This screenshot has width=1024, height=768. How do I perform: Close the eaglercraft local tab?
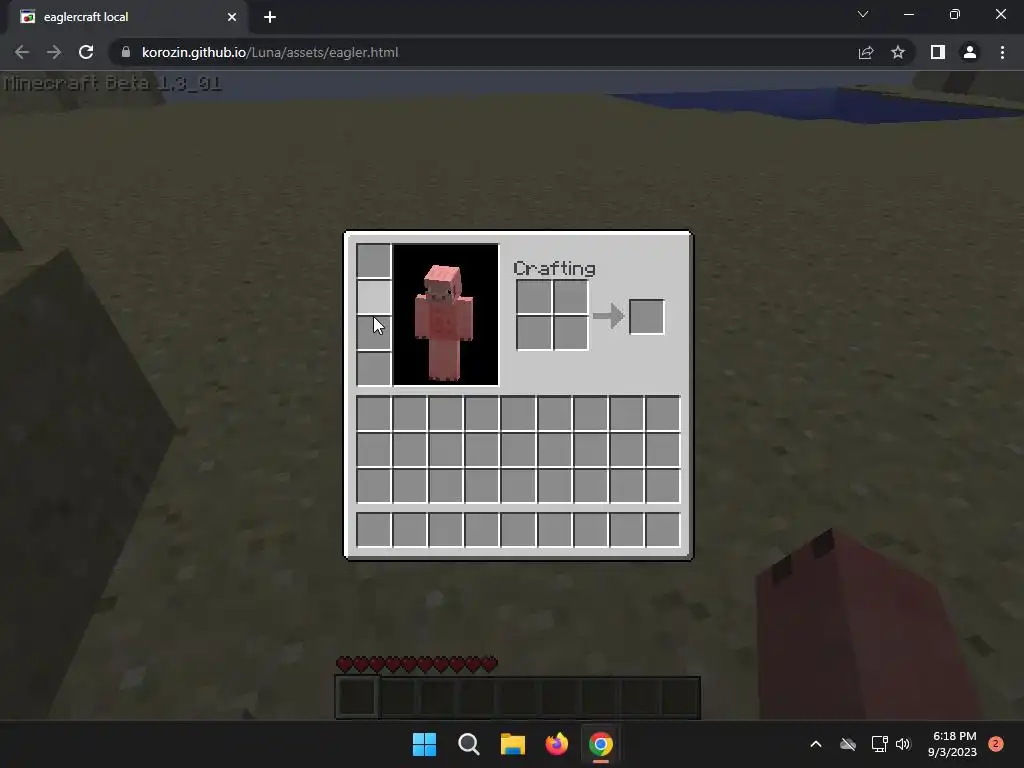pyautogui.click(x=232, y=17)
